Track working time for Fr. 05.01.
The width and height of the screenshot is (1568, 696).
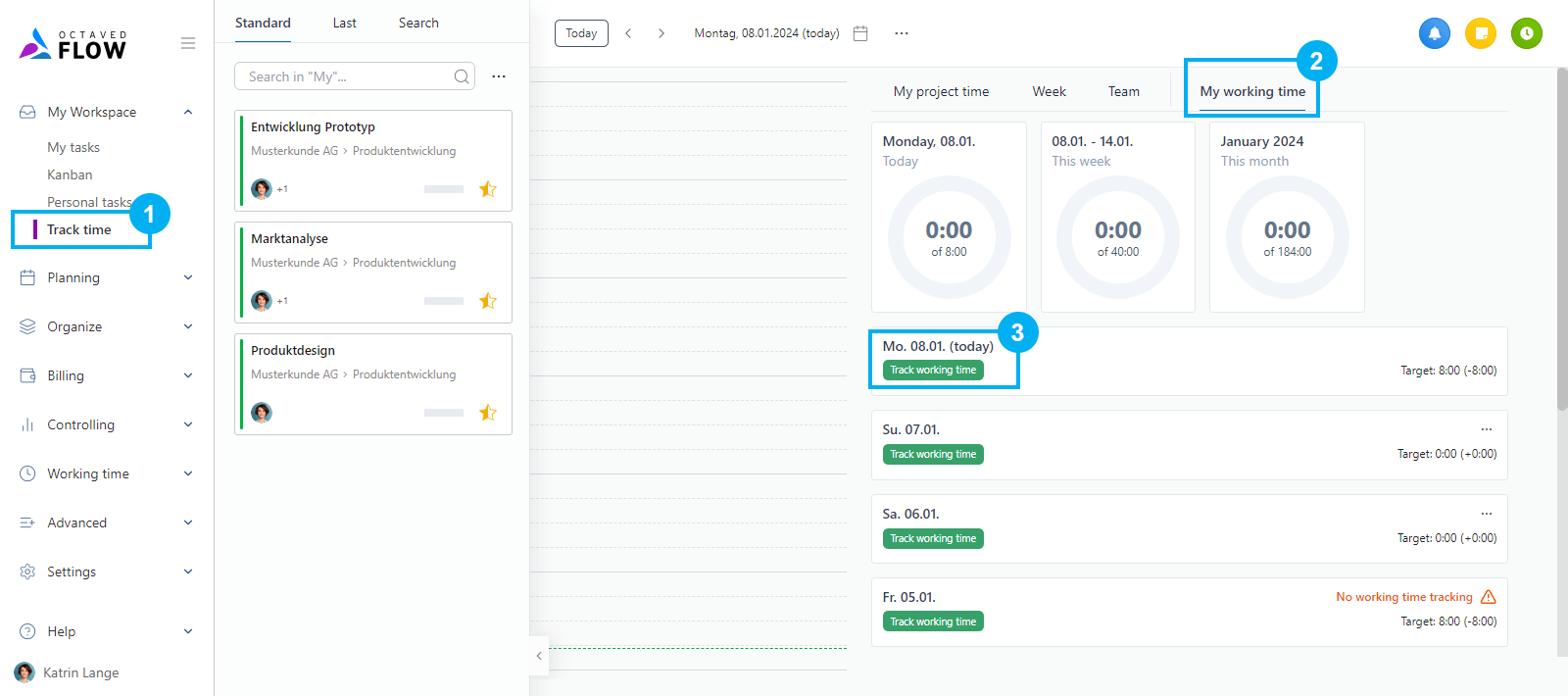(934, 621)
